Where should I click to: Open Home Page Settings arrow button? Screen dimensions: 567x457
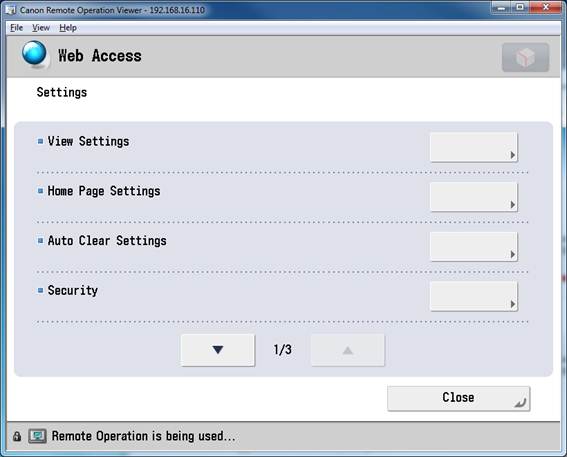click(x=473, y=197)
